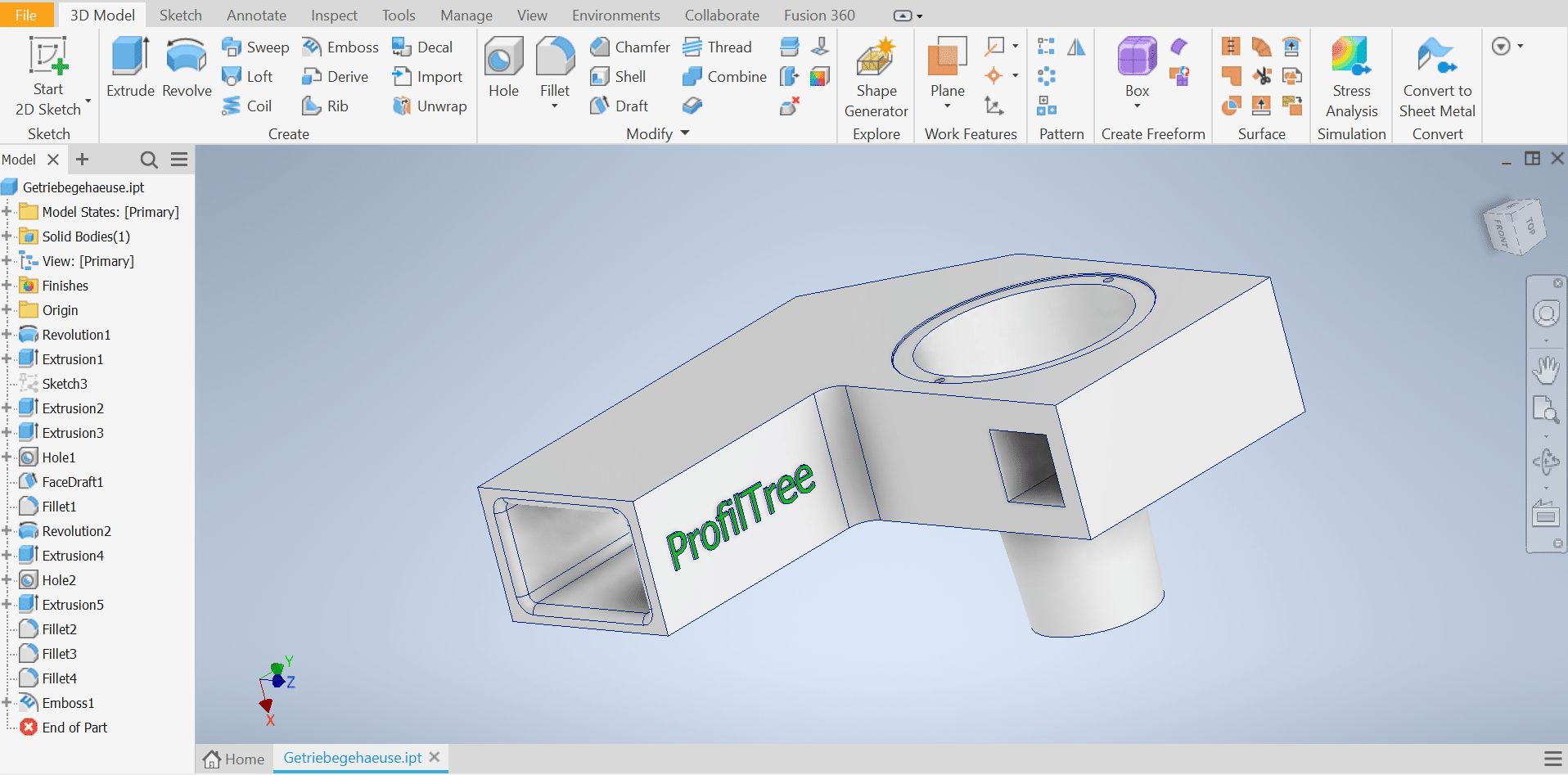Open the Fillet dropdown arrow
Screen dimensions: 1568x775
[555, 106]
